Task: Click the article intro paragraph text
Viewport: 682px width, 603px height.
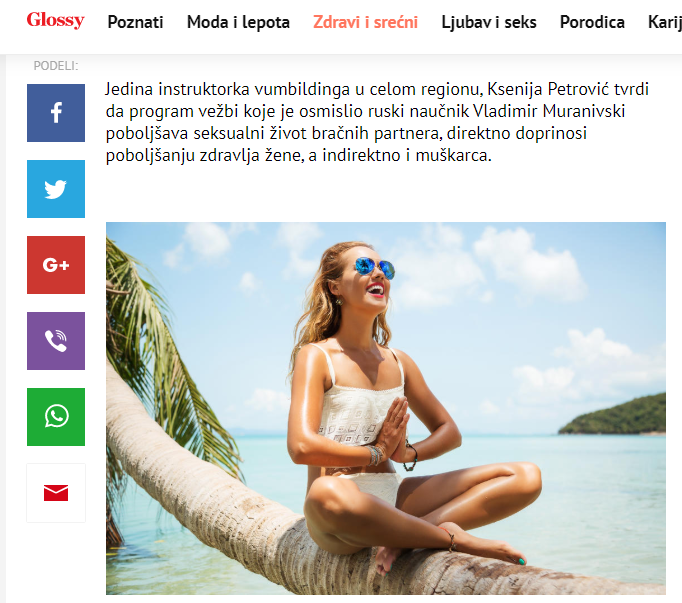Action: click(x=377, y=122)
